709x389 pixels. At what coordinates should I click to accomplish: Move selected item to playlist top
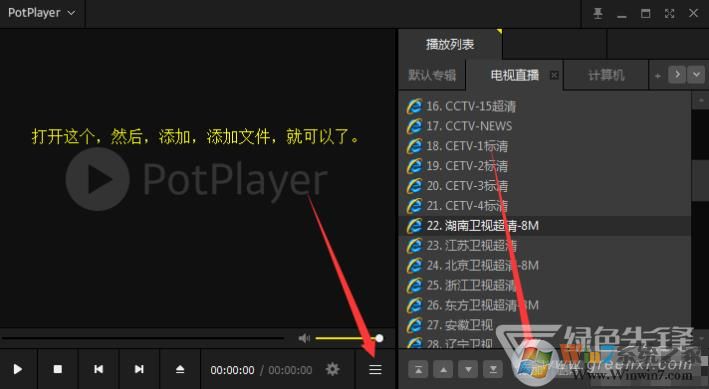pos(418,370)
